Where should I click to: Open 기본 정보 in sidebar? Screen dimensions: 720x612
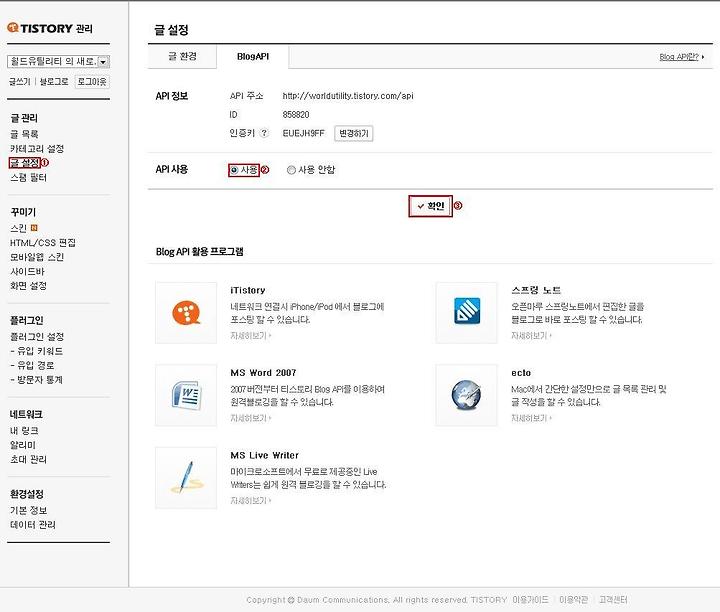[x=28, y=510]
